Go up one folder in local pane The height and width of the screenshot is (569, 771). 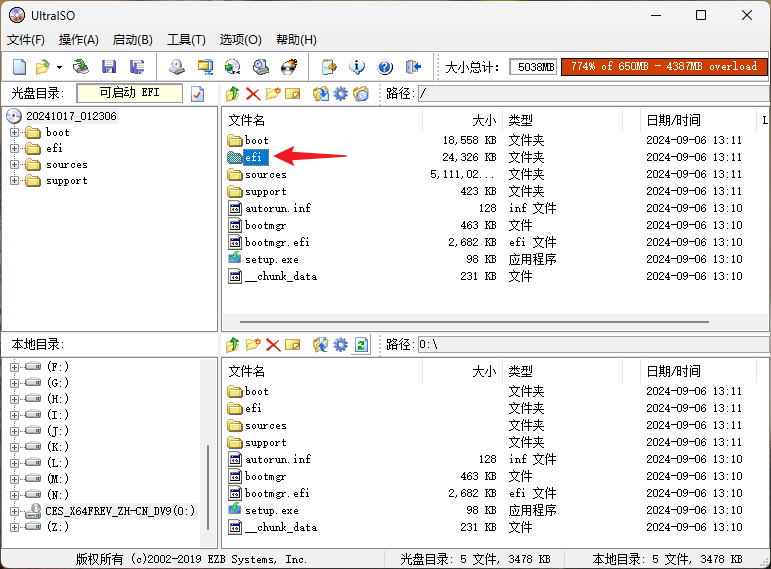(233, 345)
